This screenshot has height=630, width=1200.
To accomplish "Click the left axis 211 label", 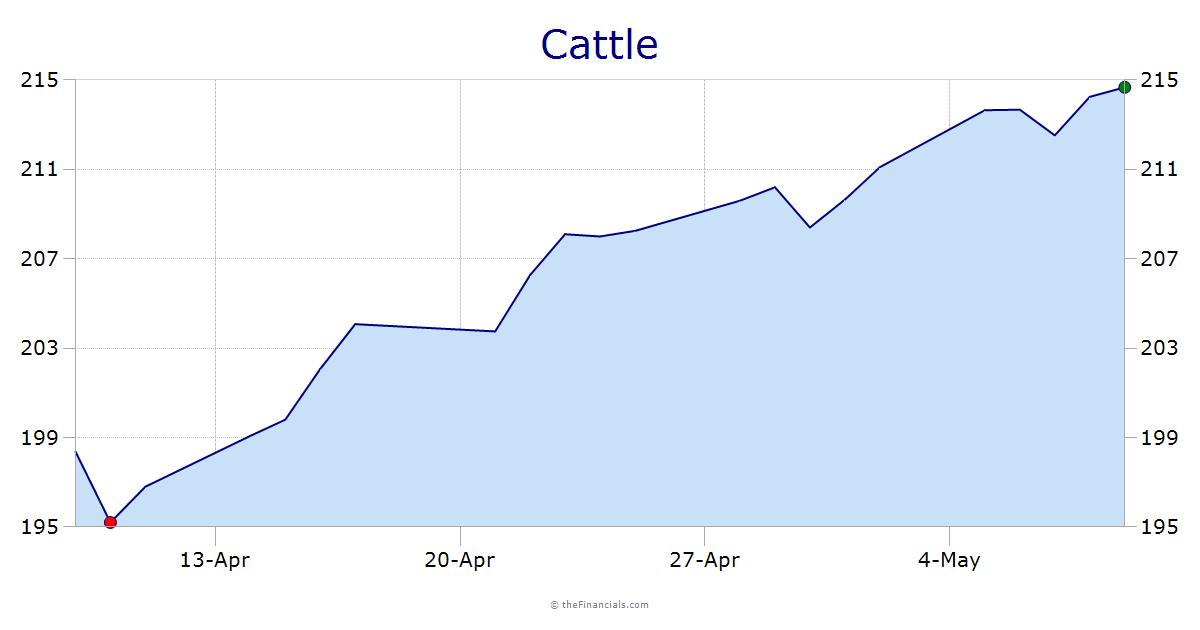I will click(x=39, y=169).
